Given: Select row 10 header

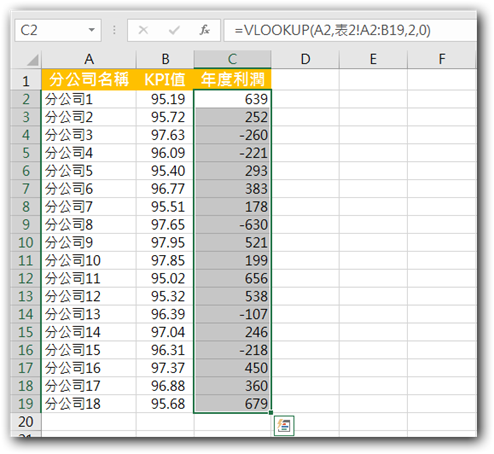Looking at the screenshot, I should (x=26, y=243).
